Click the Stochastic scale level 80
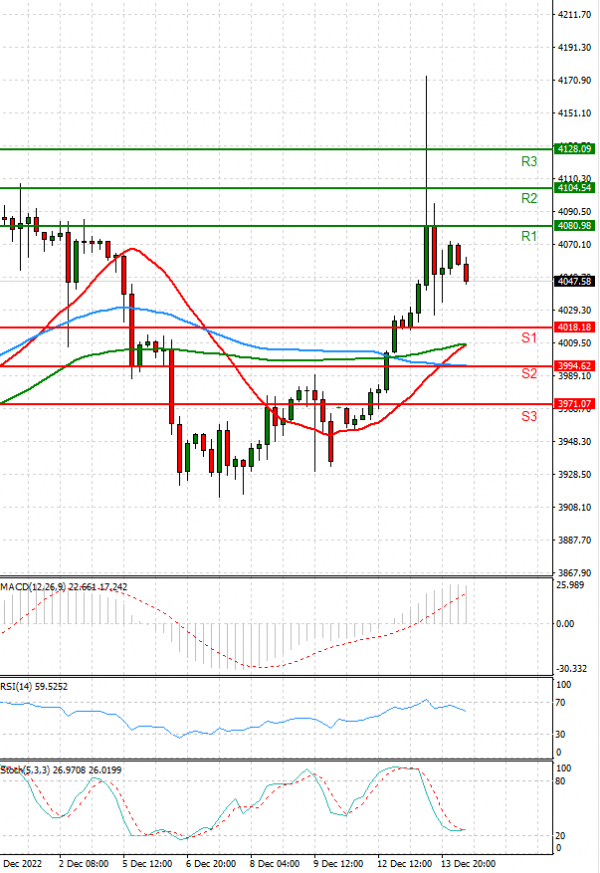The image size is (600, 873). pyautogui.click(x=561, y=781)
